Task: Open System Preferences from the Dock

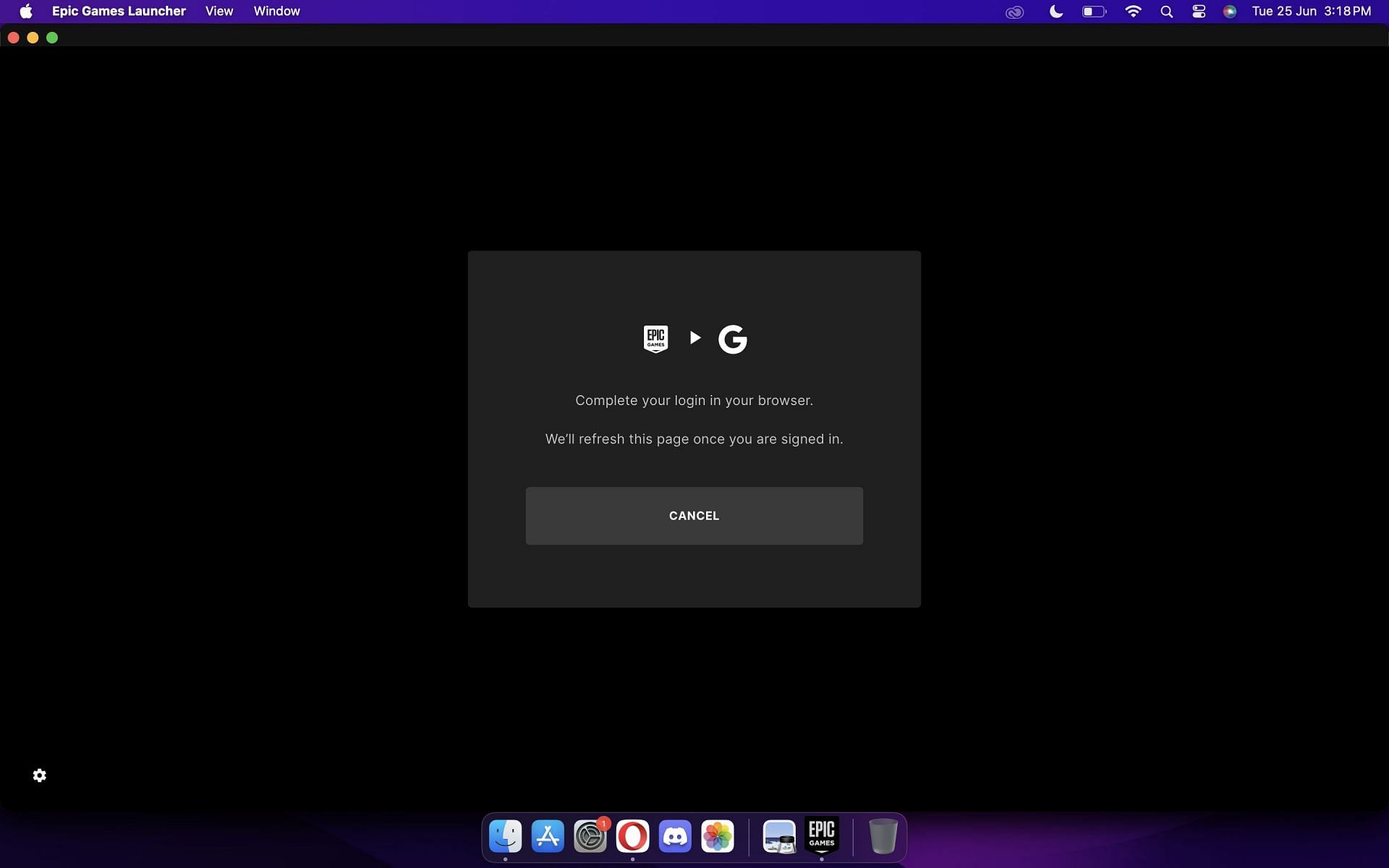Action: coord(590,836)
